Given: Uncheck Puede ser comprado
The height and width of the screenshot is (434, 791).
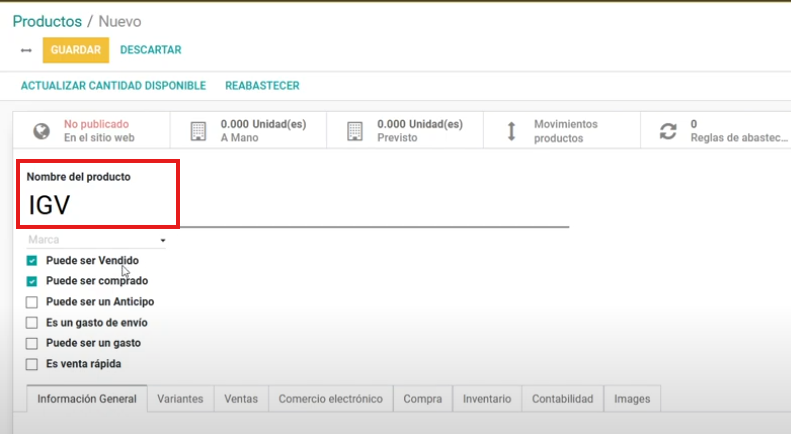Looking at the screenshot, I should (x=32, y=281).
